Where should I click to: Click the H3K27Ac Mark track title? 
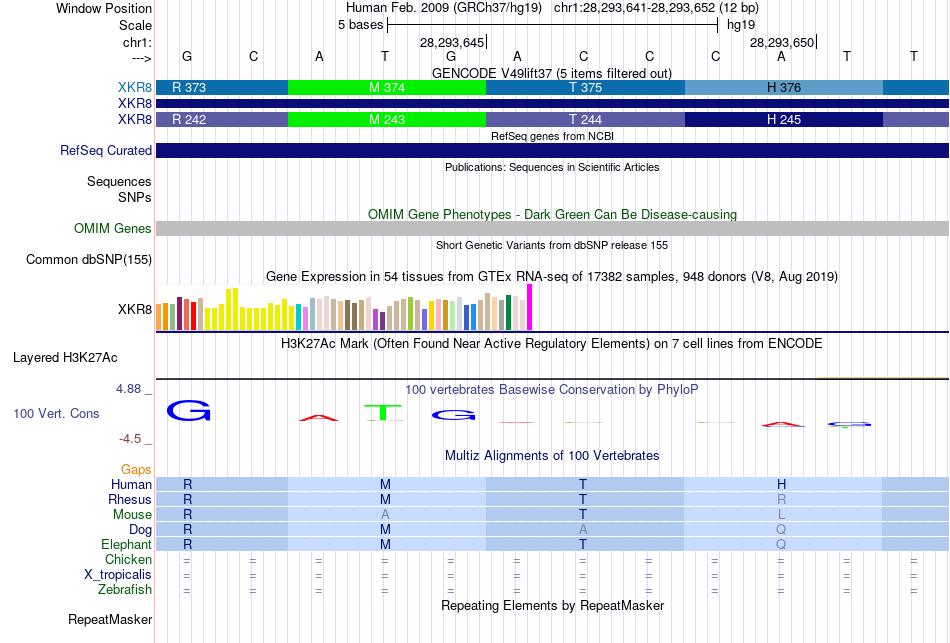(552, 344)
